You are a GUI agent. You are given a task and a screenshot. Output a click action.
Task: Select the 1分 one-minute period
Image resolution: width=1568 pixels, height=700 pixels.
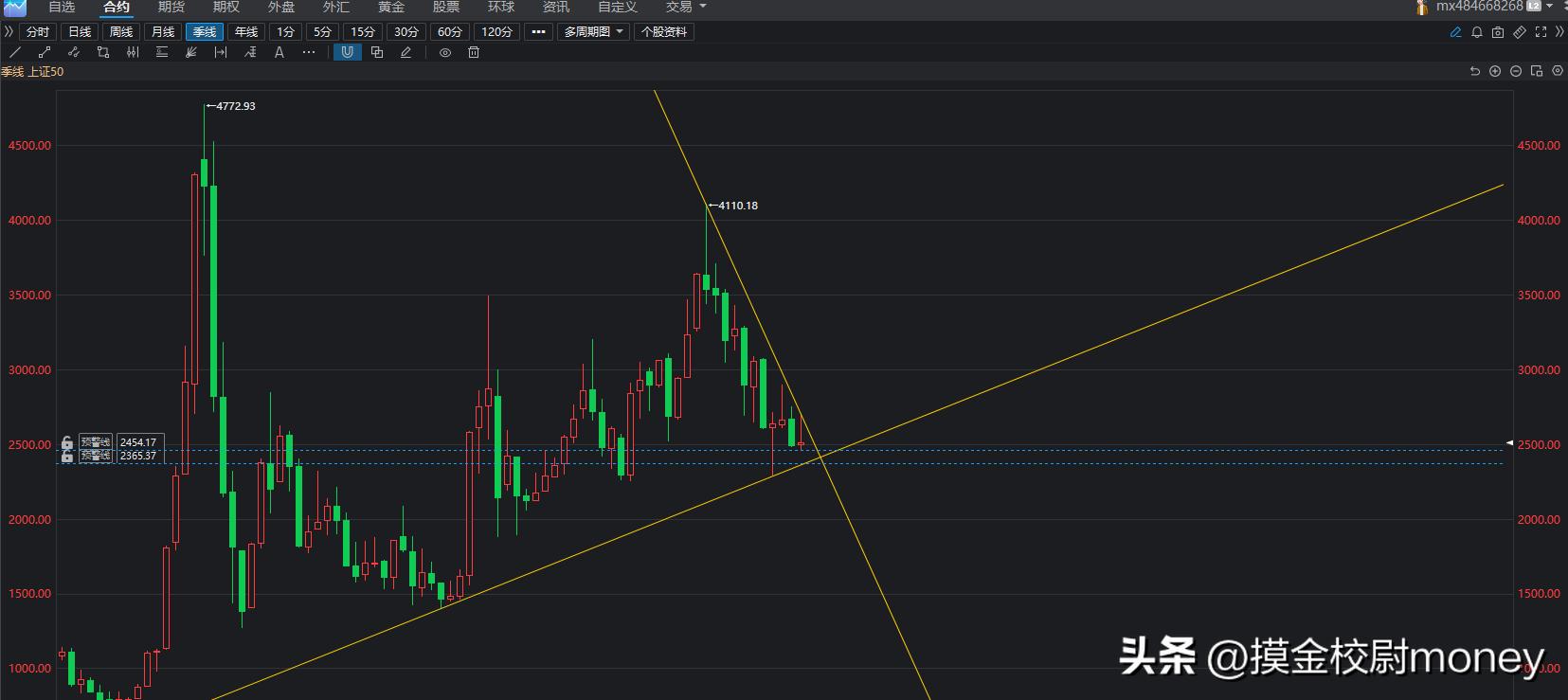point(285,32)
